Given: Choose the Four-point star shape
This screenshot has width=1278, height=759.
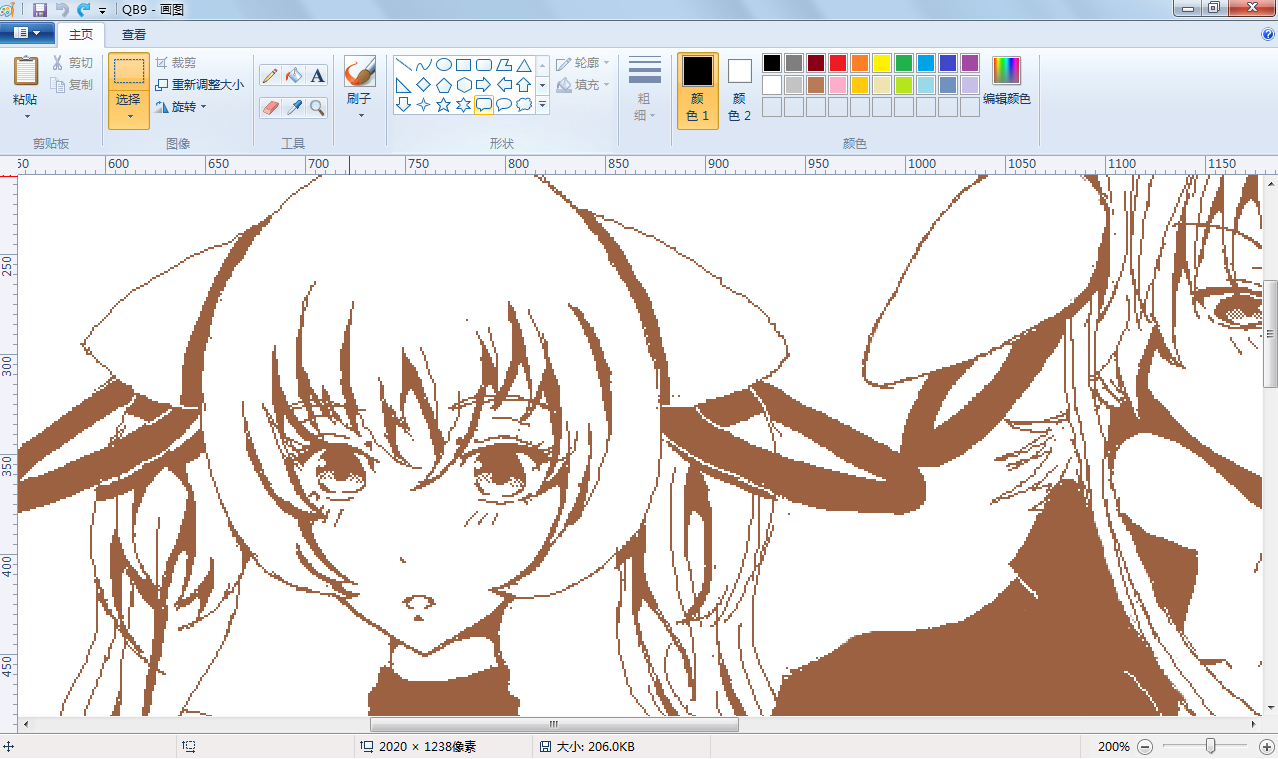Looking at the screenshot, I should coord(424,105).
